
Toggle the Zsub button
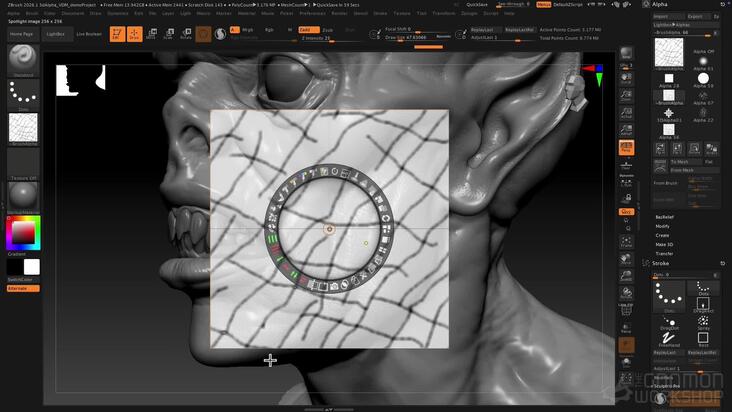(328, 30)
